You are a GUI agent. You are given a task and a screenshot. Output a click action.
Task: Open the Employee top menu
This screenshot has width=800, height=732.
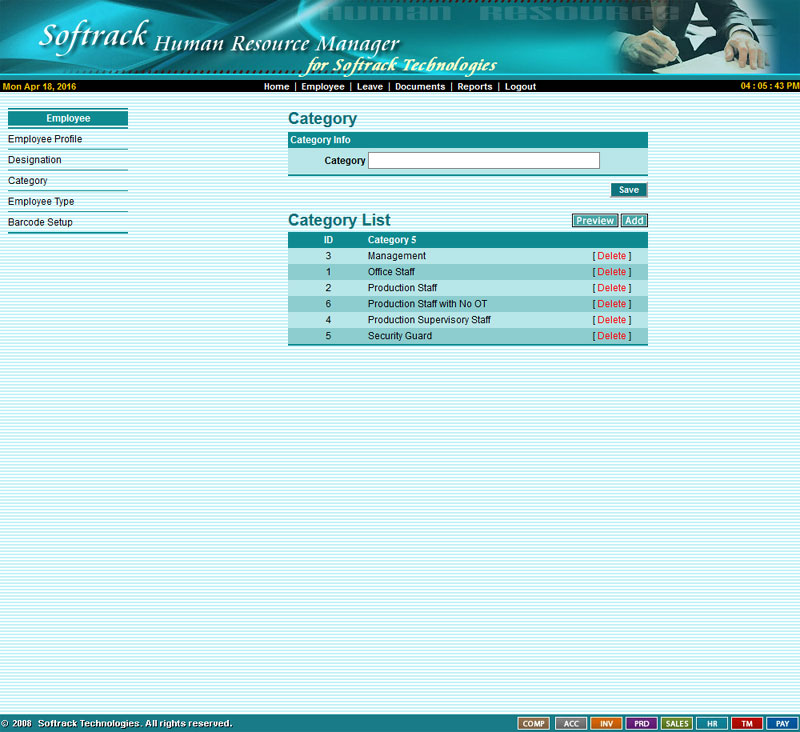[x=323, y=87]
